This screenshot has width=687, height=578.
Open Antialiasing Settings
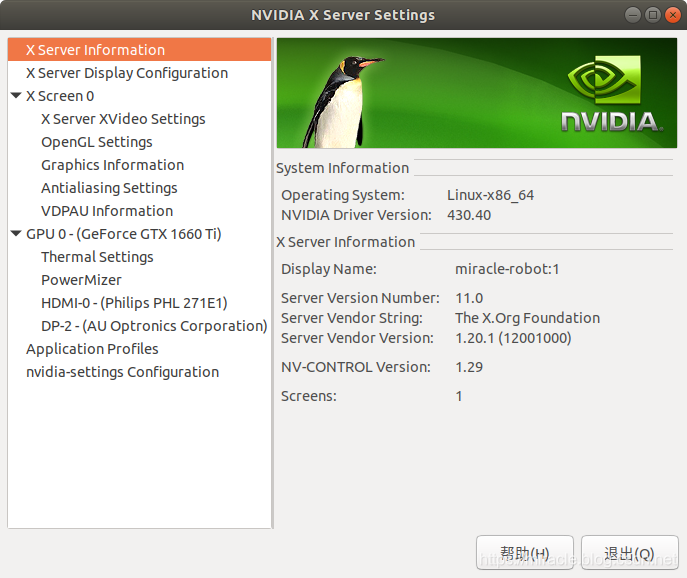[139, 188]
